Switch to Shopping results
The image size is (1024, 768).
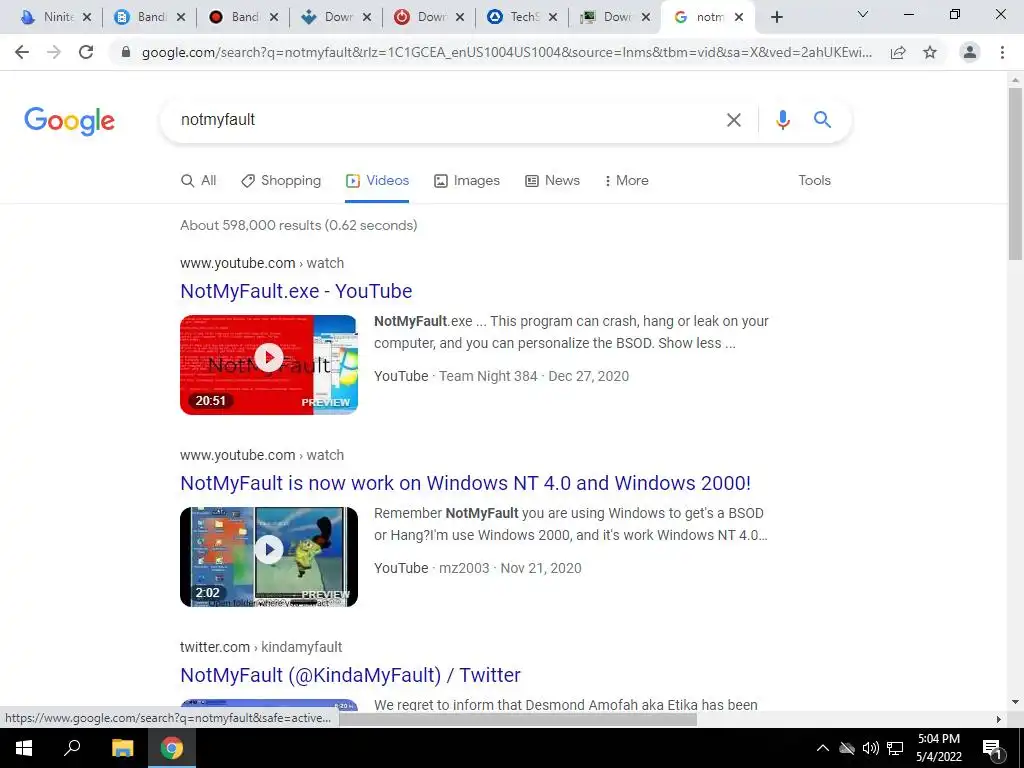click(281, 181)
